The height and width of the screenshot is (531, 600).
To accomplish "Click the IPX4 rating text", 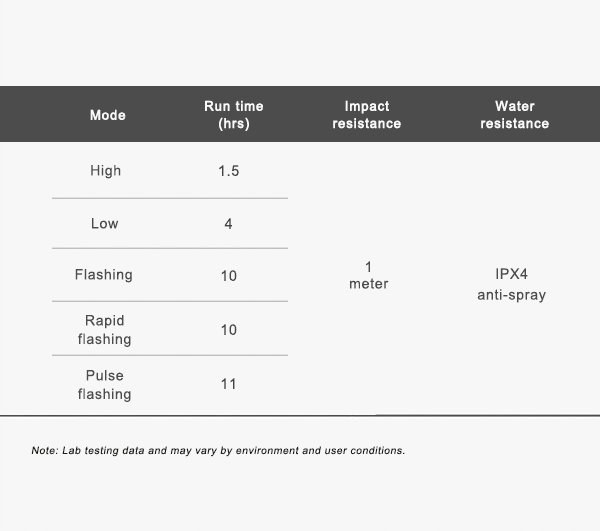I will click(511, 274).
